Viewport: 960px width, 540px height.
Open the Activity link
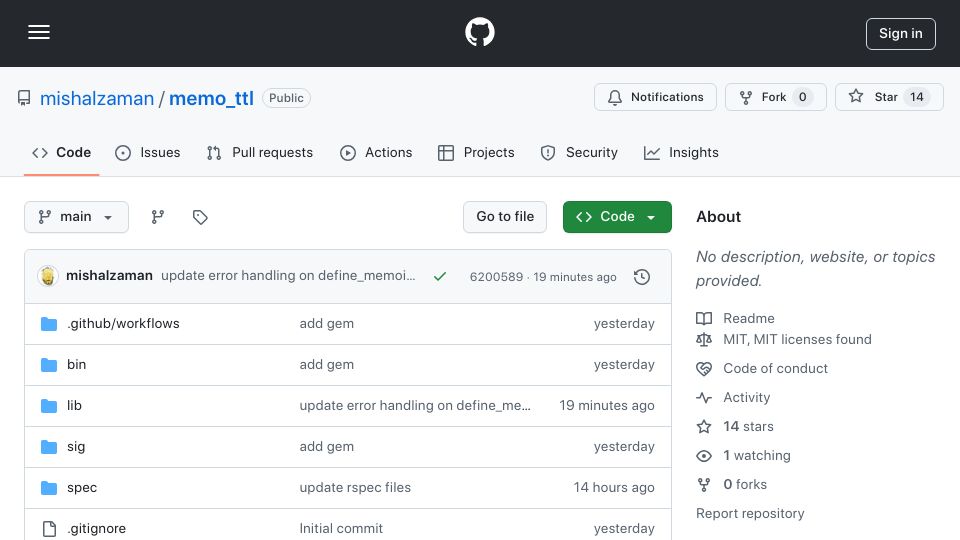click(x=746, y=397)
